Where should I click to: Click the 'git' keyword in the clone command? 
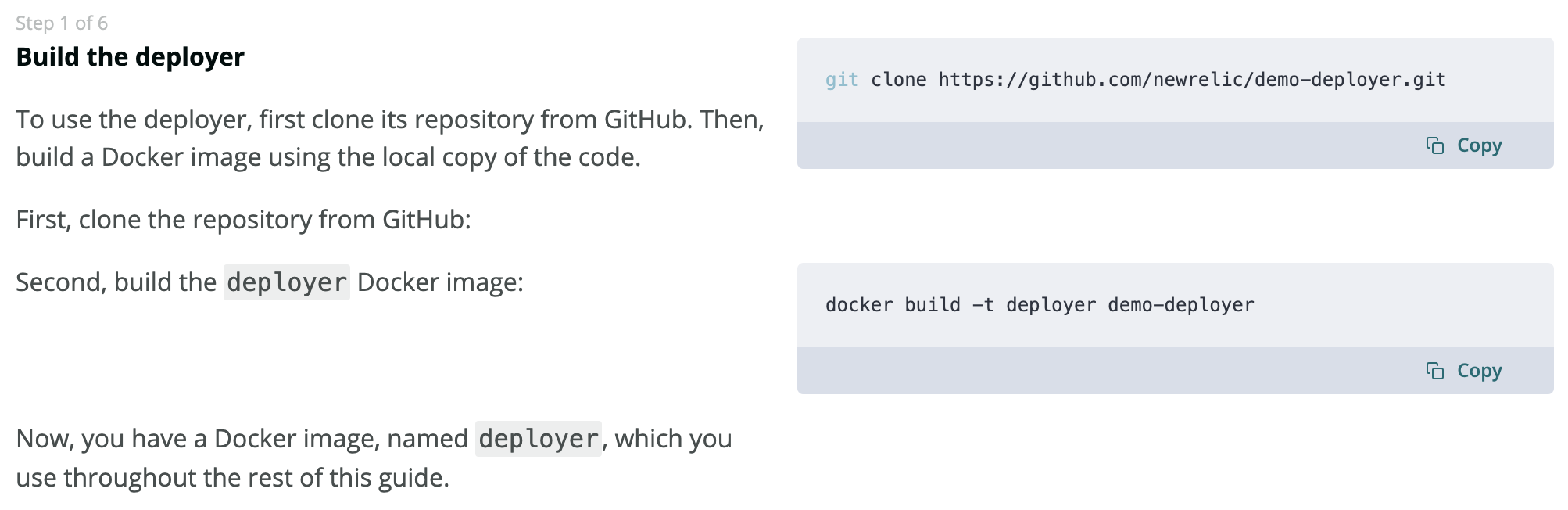pos(841,79)
